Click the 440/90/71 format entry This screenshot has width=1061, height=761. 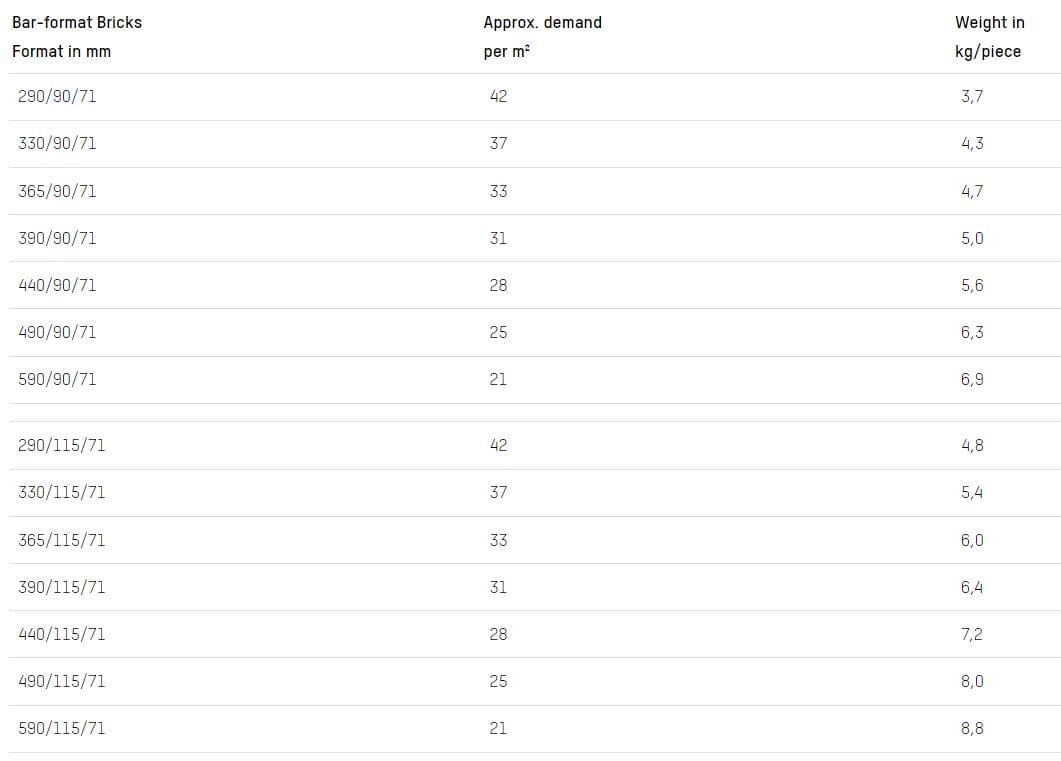57,285
